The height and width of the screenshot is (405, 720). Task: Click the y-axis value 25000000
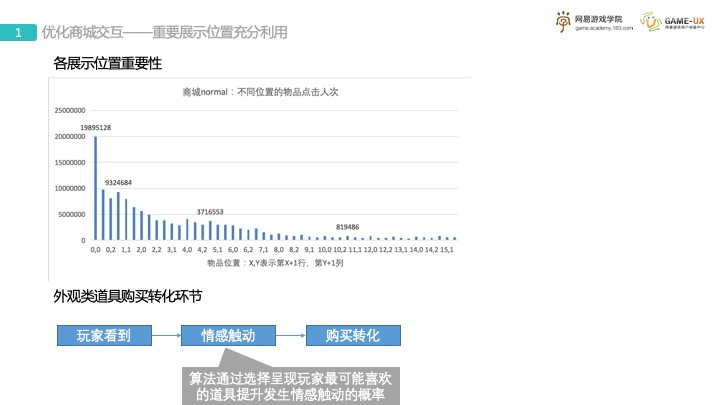pos(70,110)
